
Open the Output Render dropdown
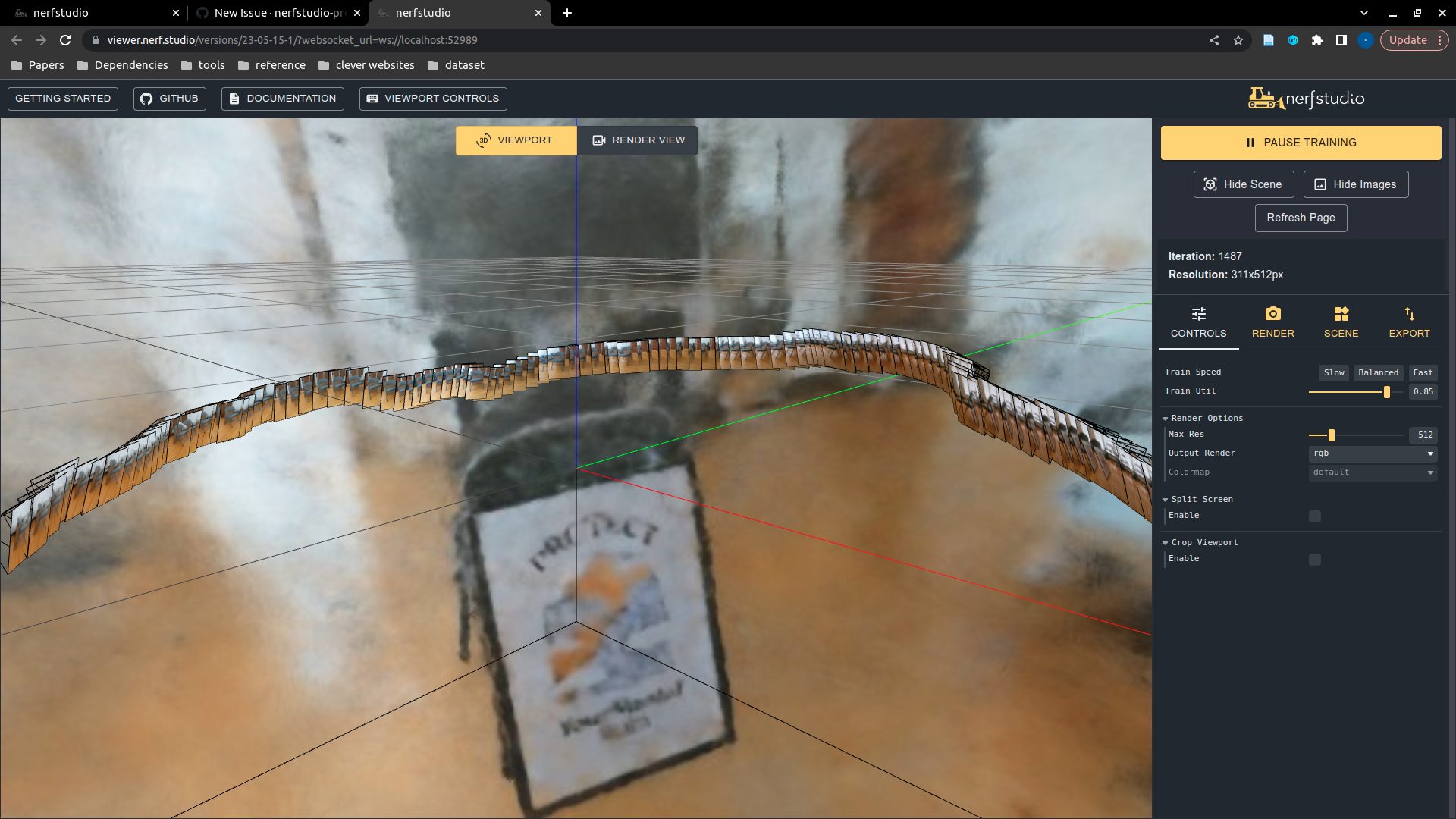(x=1373, y=453)
